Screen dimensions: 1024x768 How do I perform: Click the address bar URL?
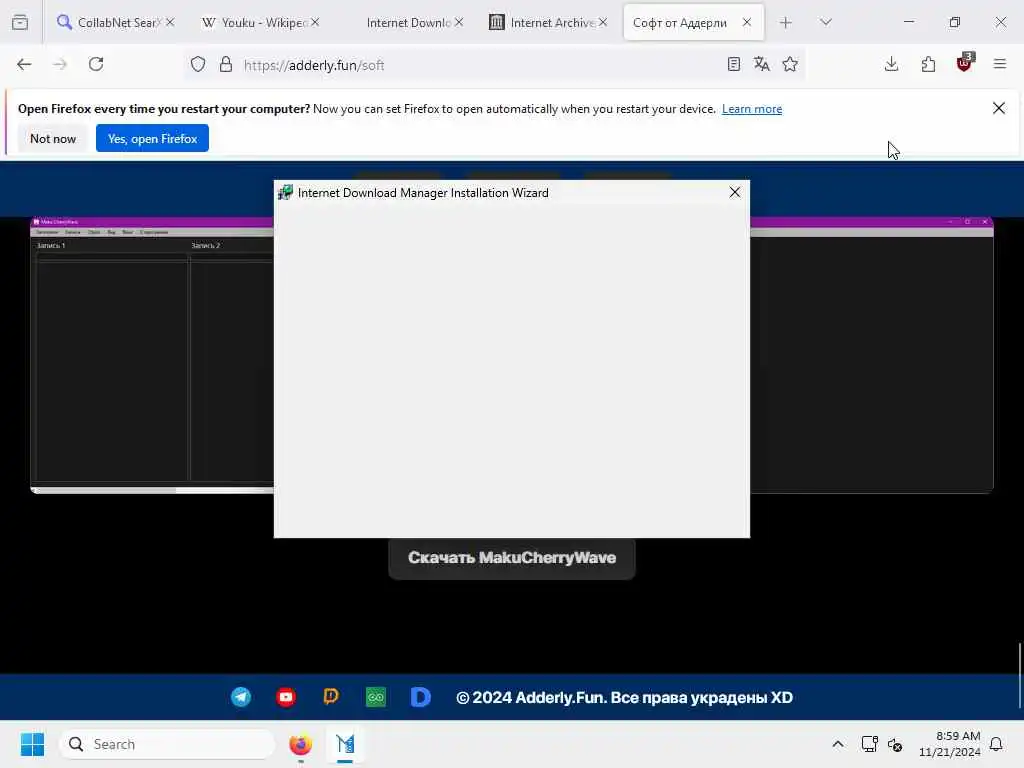pos(314,65)
